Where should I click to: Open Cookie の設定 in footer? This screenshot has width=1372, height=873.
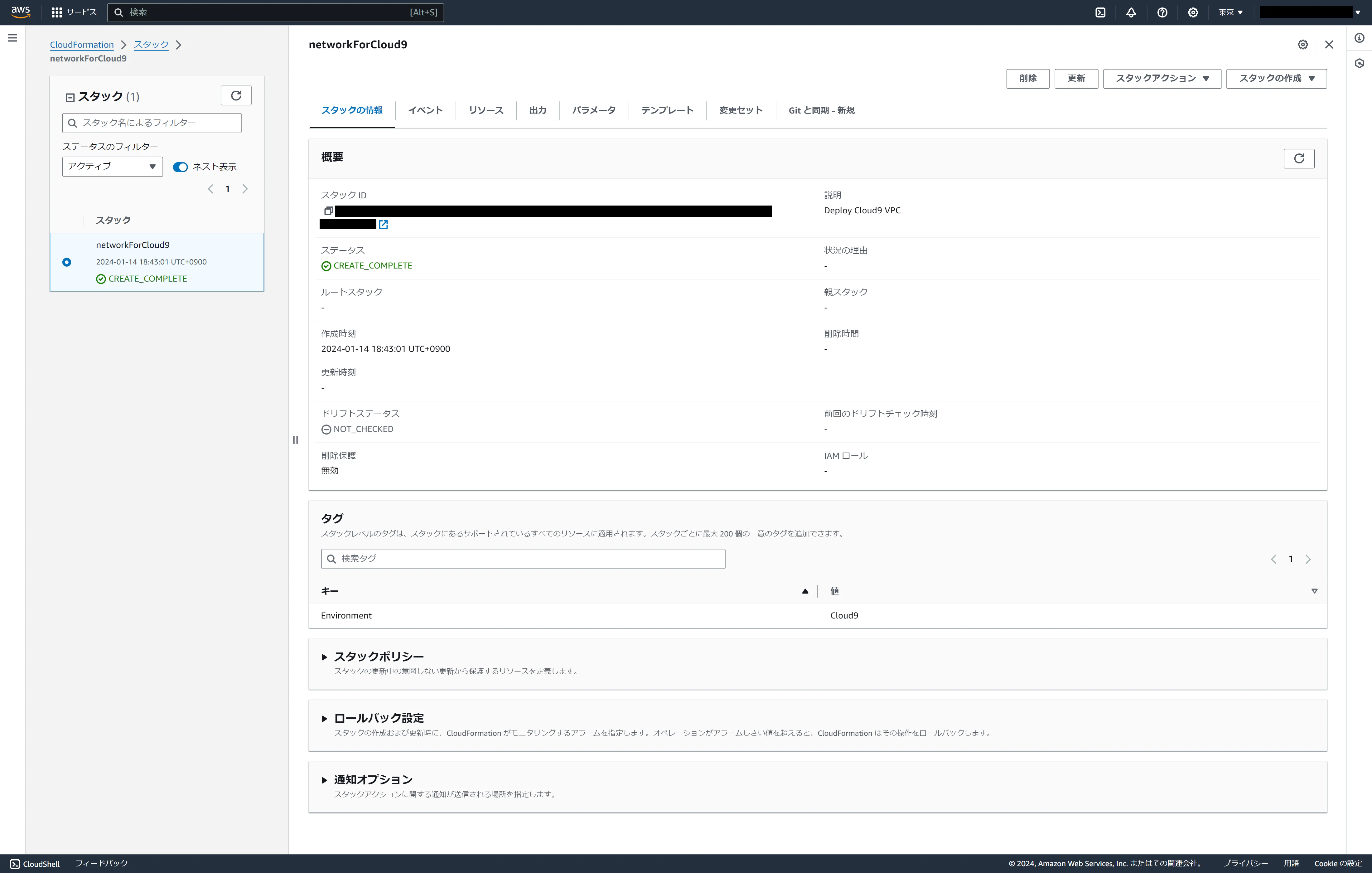click(x=1338, y=863)
